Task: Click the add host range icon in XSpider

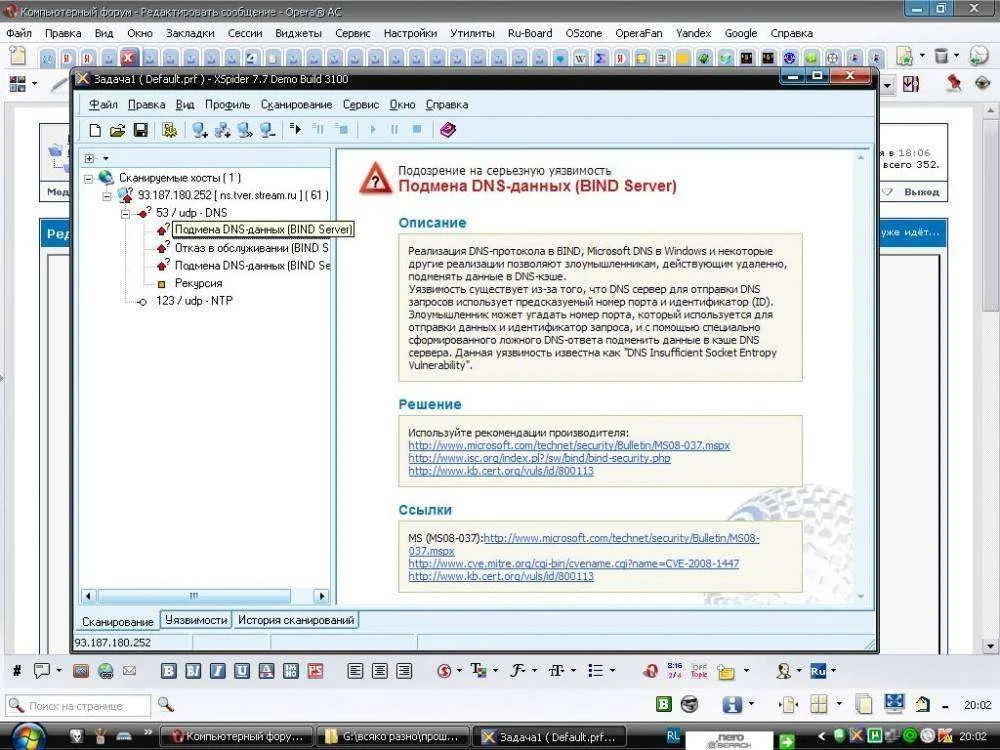Action: coord(223,130)
